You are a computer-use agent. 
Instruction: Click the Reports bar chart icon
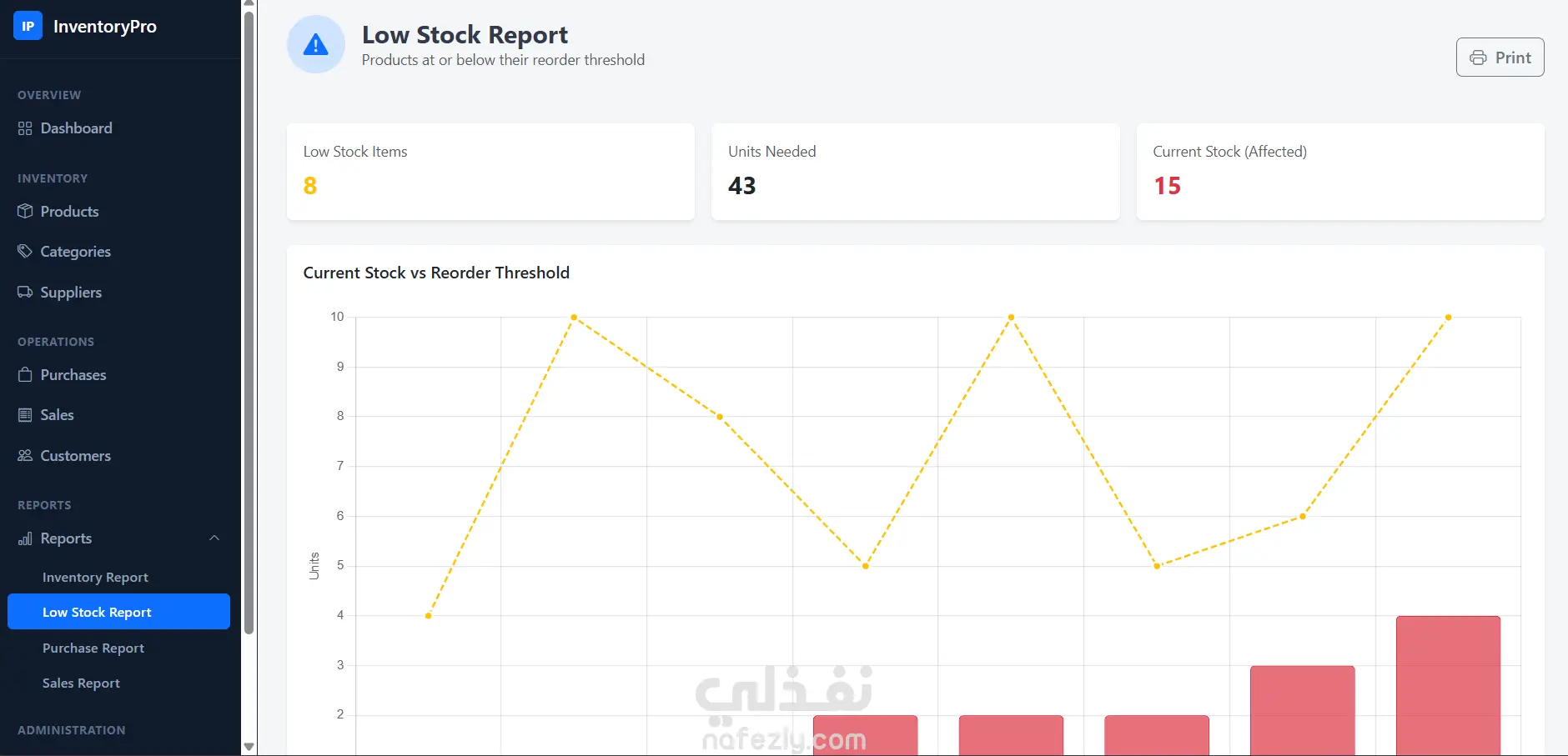[25, 538]
